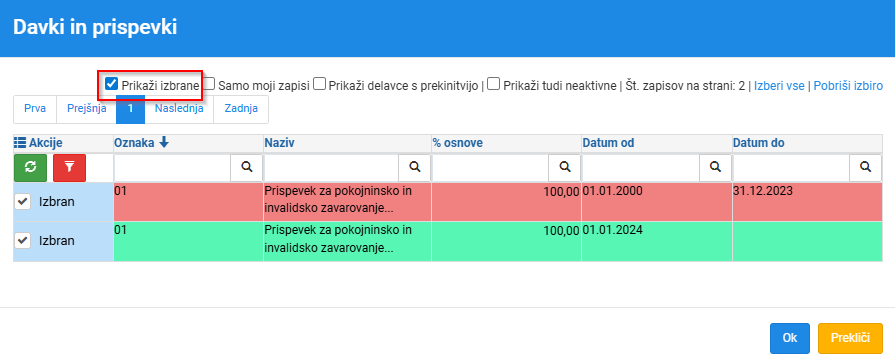This screenshot has width=895, height=364.
Task: Confirm with the Ok button
Action: pyautogui.click(x=789, y=338)
